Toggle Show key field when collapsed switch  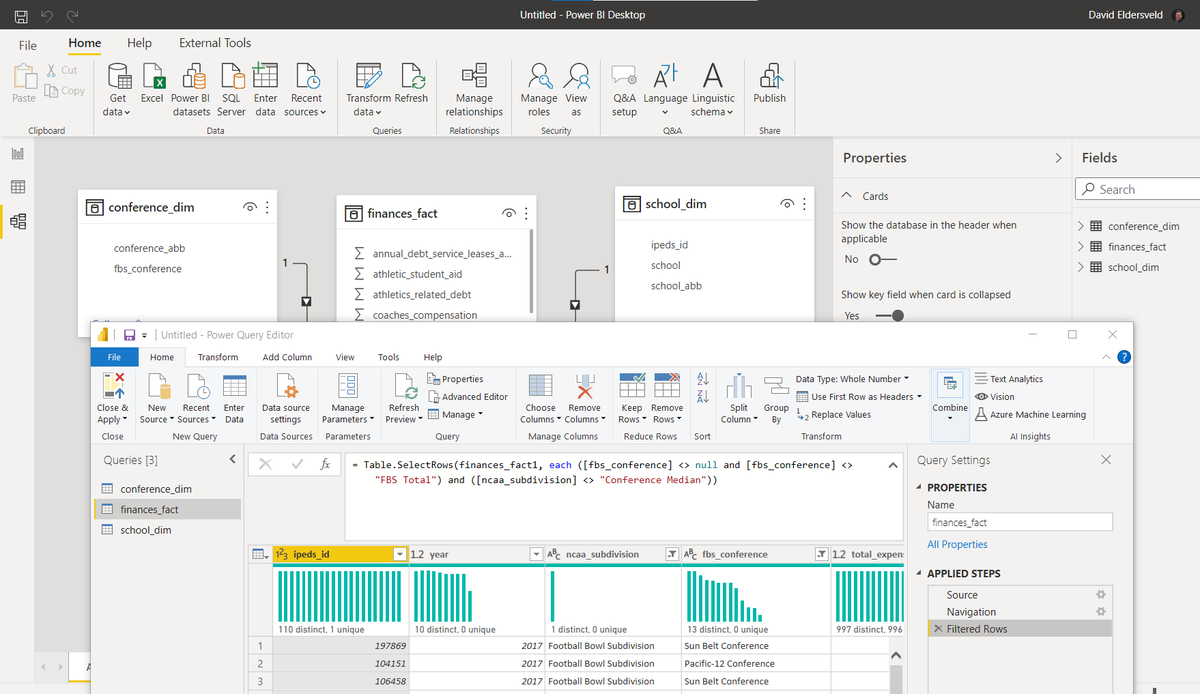[x=890, y=315]
